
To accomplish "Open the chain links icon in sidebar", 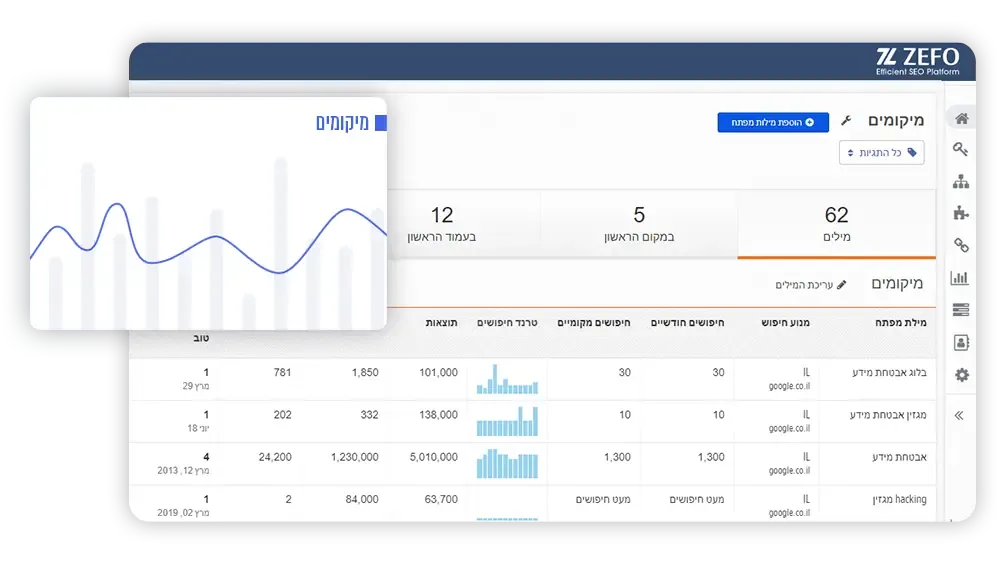I will [961, 246].
